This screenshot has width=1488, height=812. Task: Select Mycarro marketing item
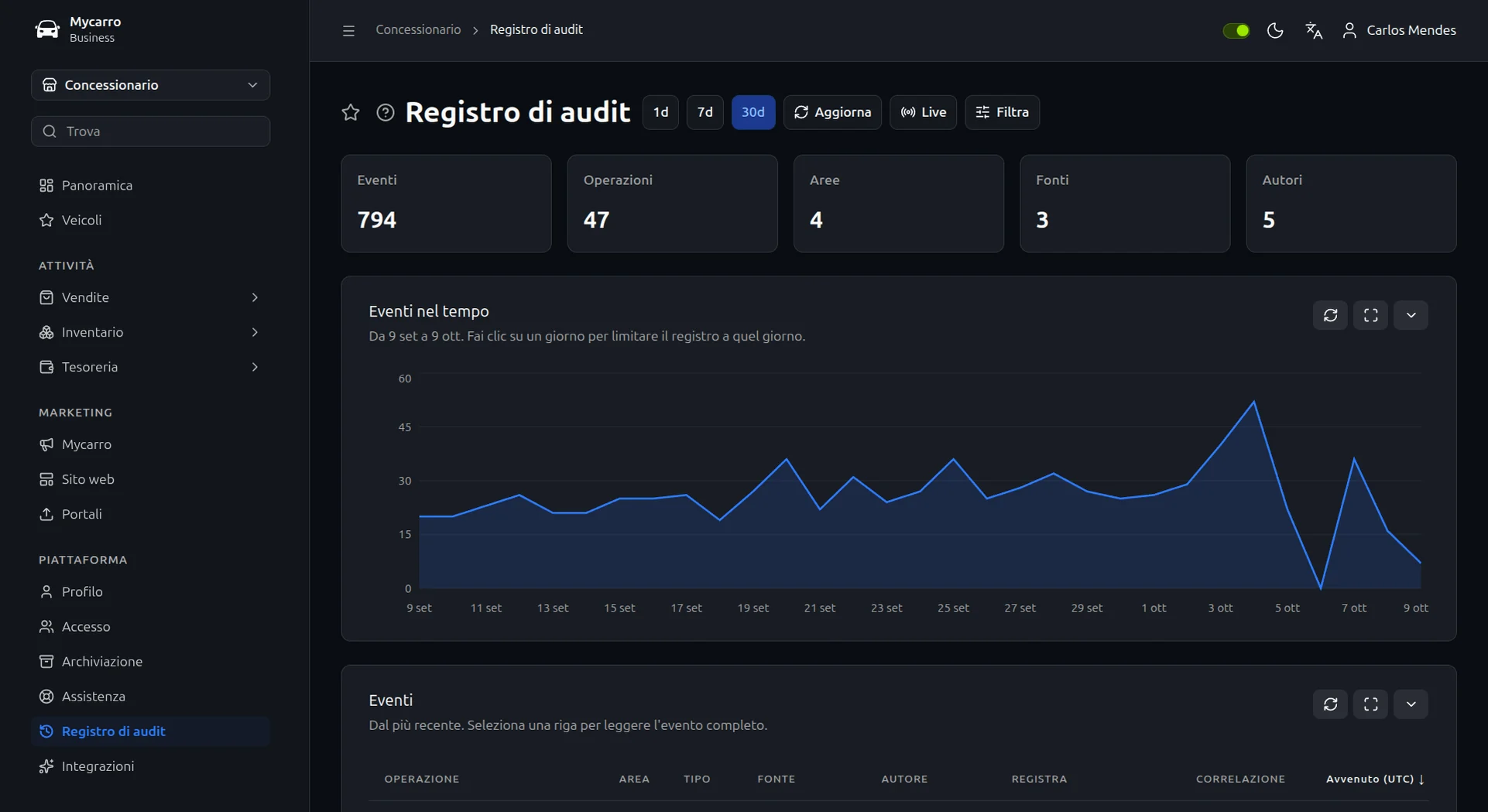[x=151, y=444]
